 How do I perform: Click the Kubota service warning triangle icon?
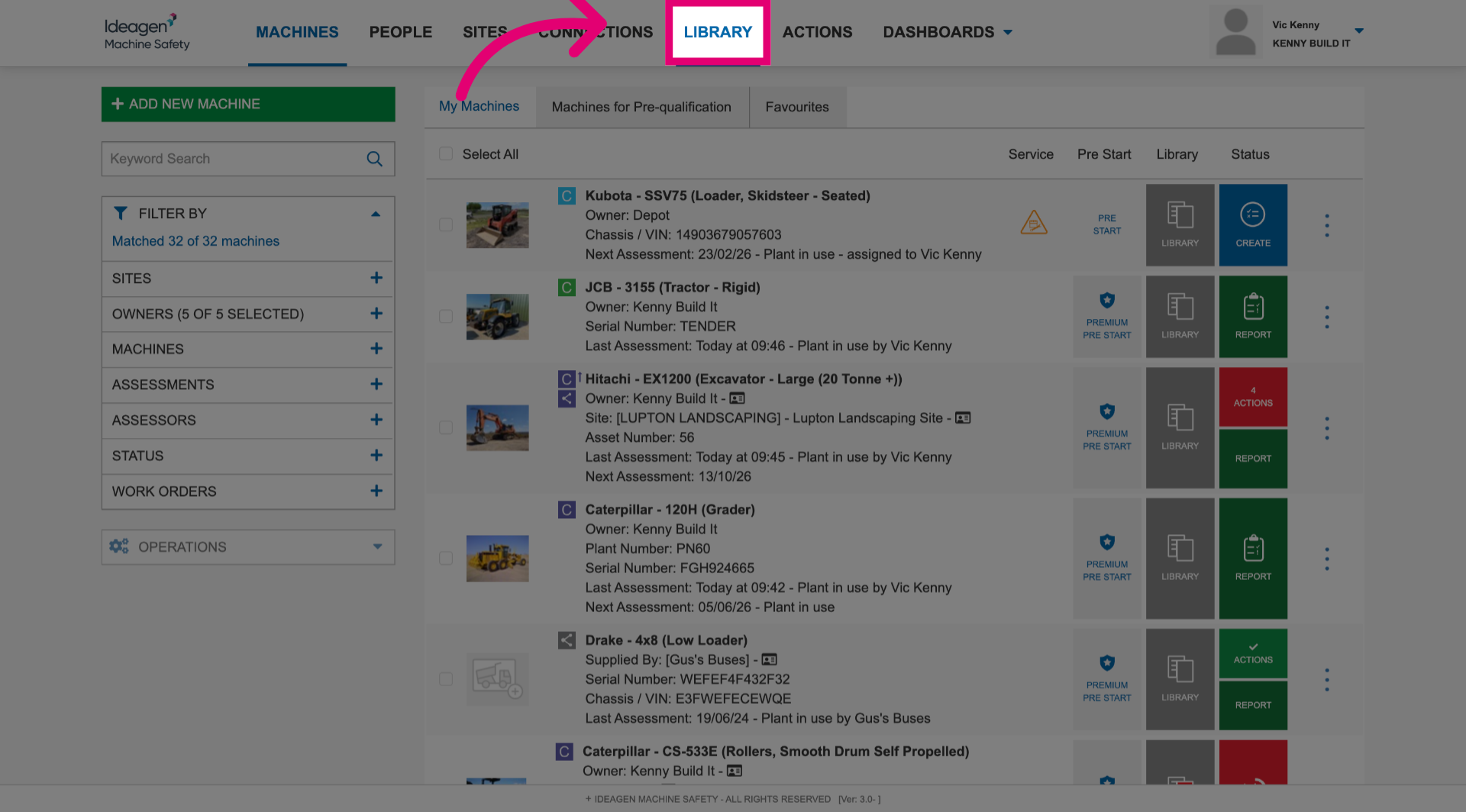tap(1033, 223)
